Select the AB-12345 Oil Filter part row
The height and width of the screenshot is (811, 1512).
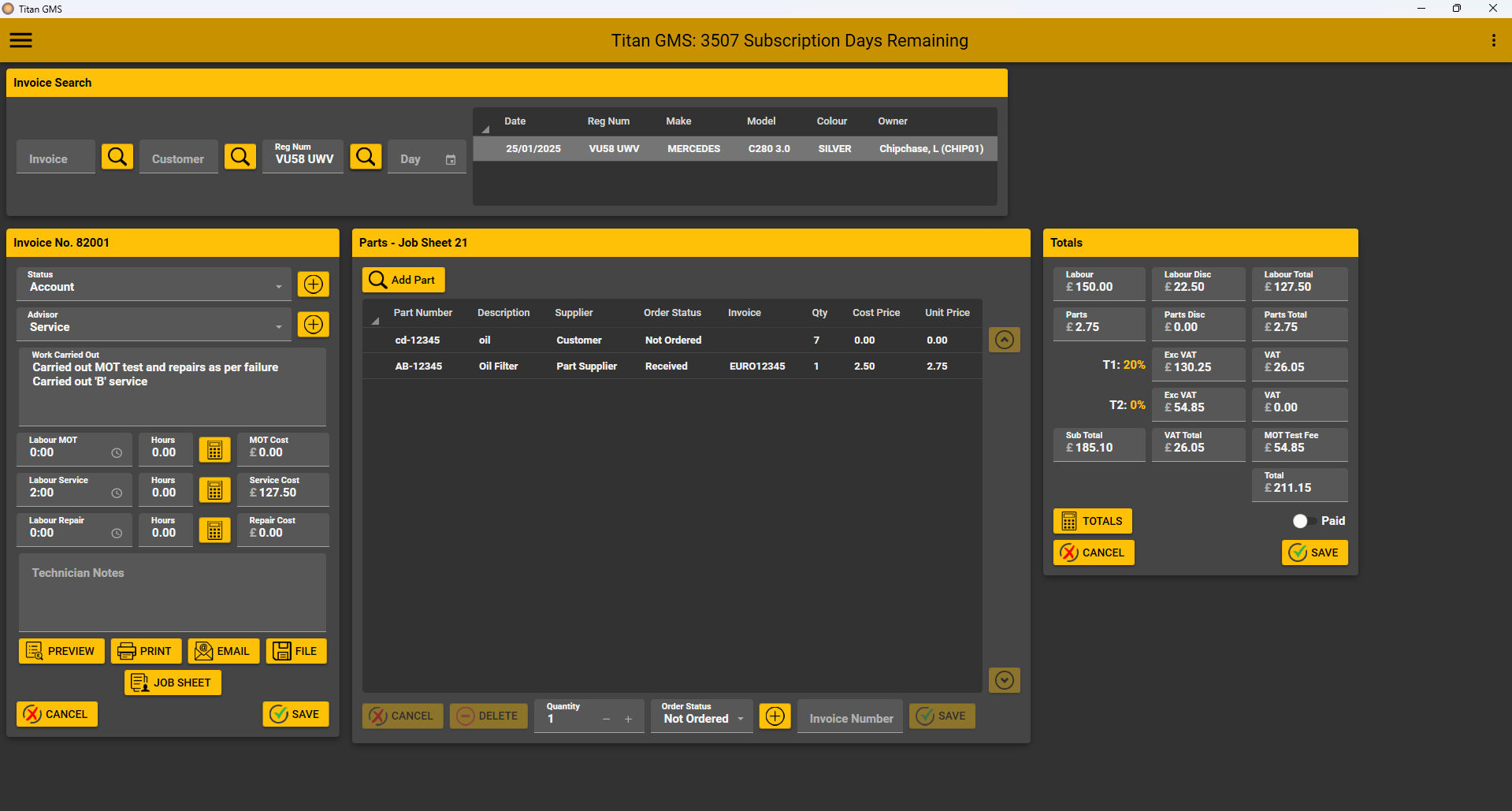(672, 366)
